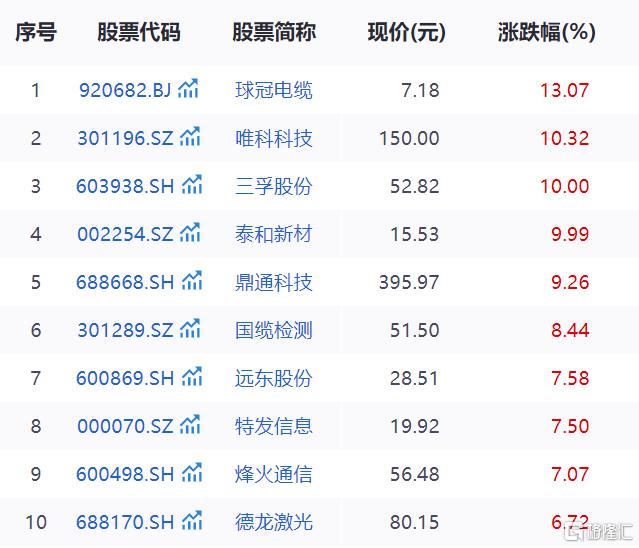Click stock name 烽火通信
Screen dimensions: 639x548
pos(274,474)
